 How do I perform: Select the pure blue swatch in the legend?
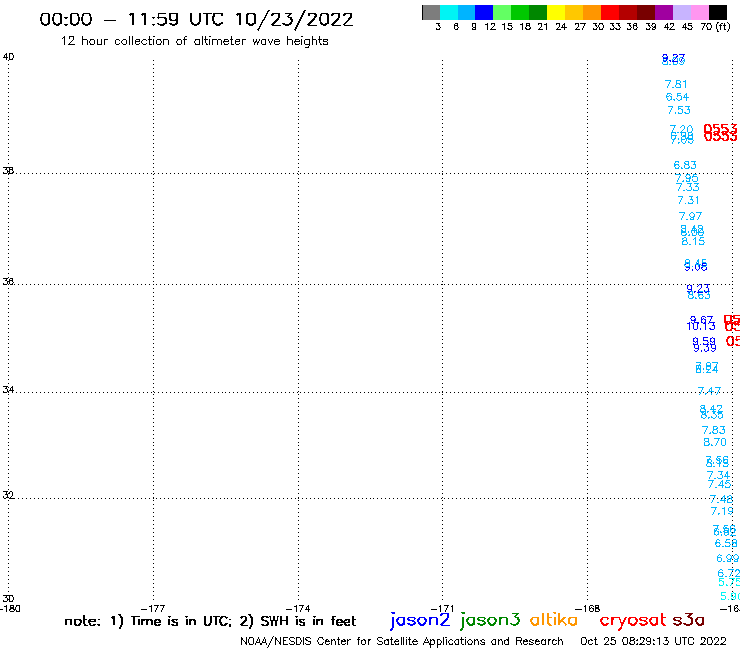(485, 12)
